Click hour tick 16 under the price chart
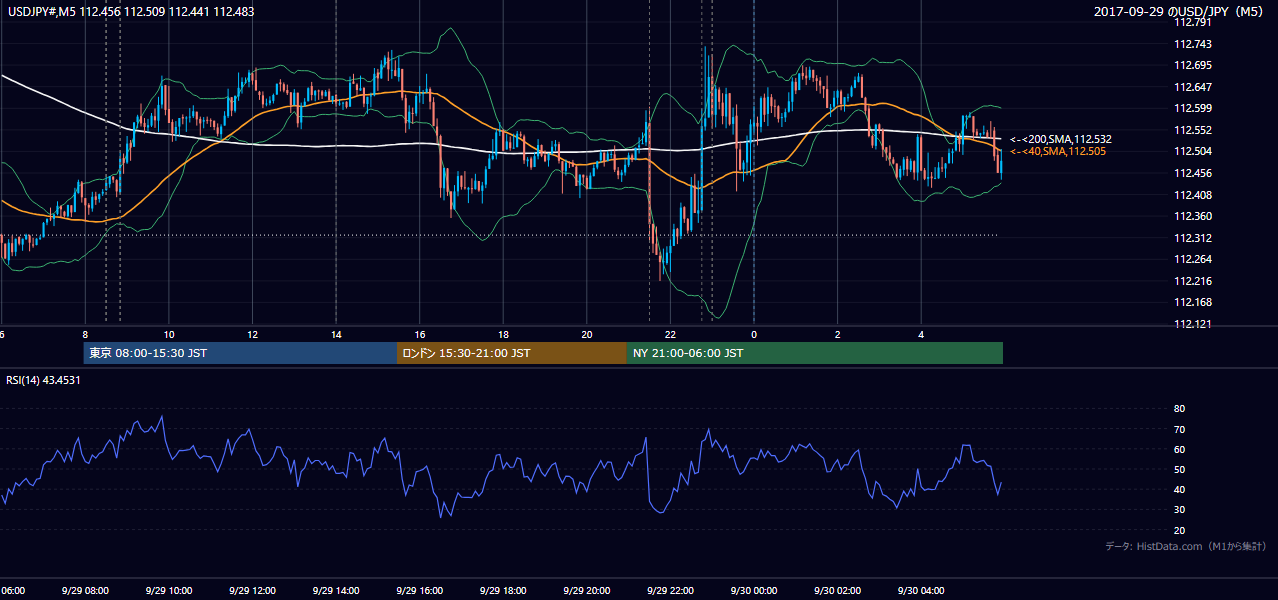 pos(420,334)
